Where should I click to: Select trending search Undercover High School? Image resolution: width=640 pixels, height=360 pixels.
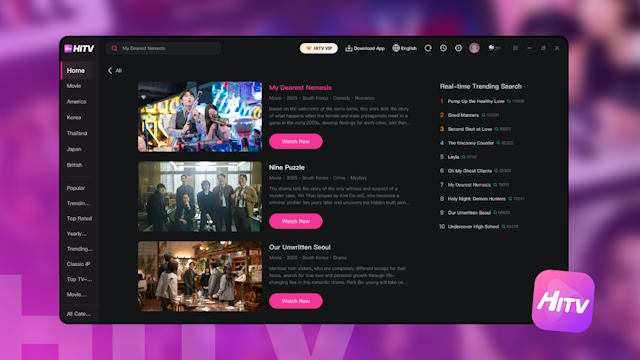[x=473, y=227]
